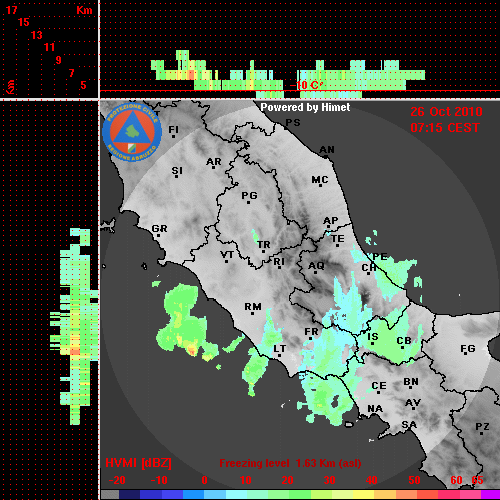Click the IS city label
This screenshot has width=500, height=500.
[x=373, y=337]
